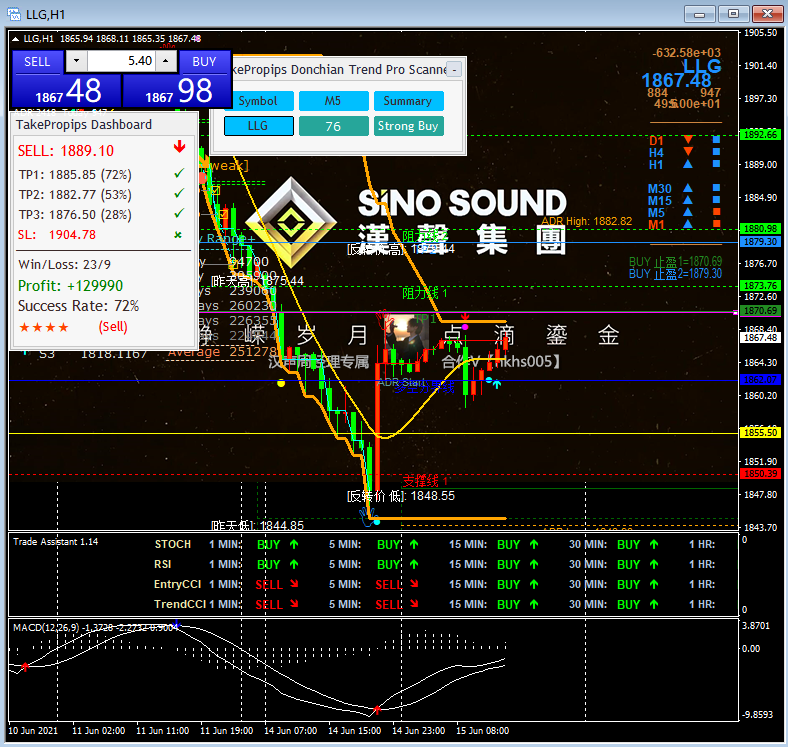Click the red arrow for EntryCCI 1 MIN SELL

(x=294, y=584)
